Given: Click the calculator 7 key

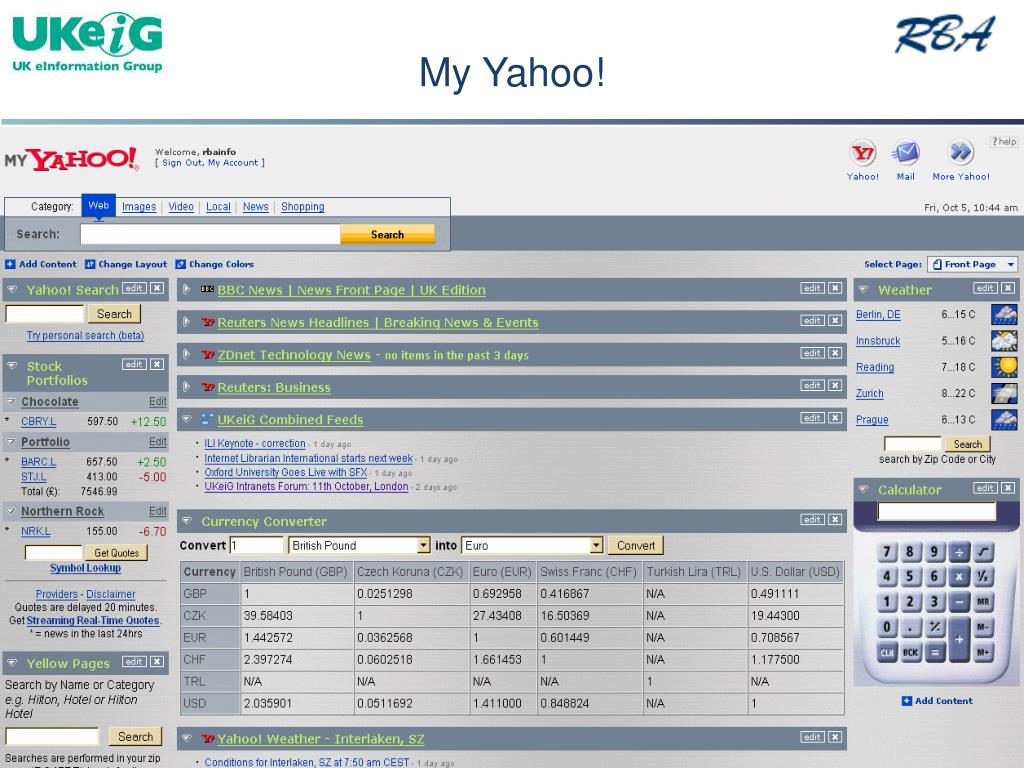Looking at the screenshot, I should (887, 552).
